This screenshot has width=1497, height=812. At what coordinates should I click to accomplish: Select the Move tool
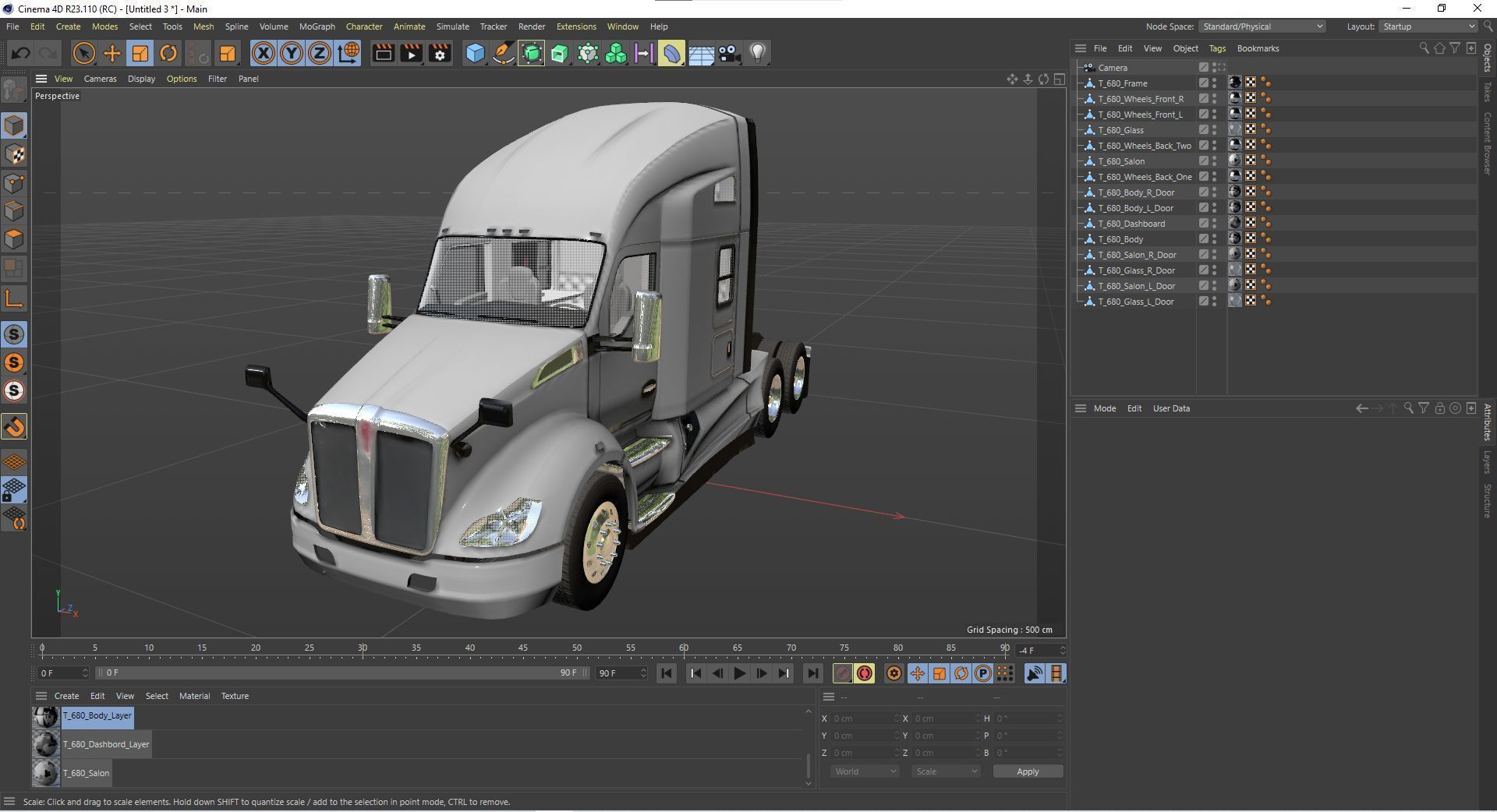pyautogui.click(x=112, y=53)
